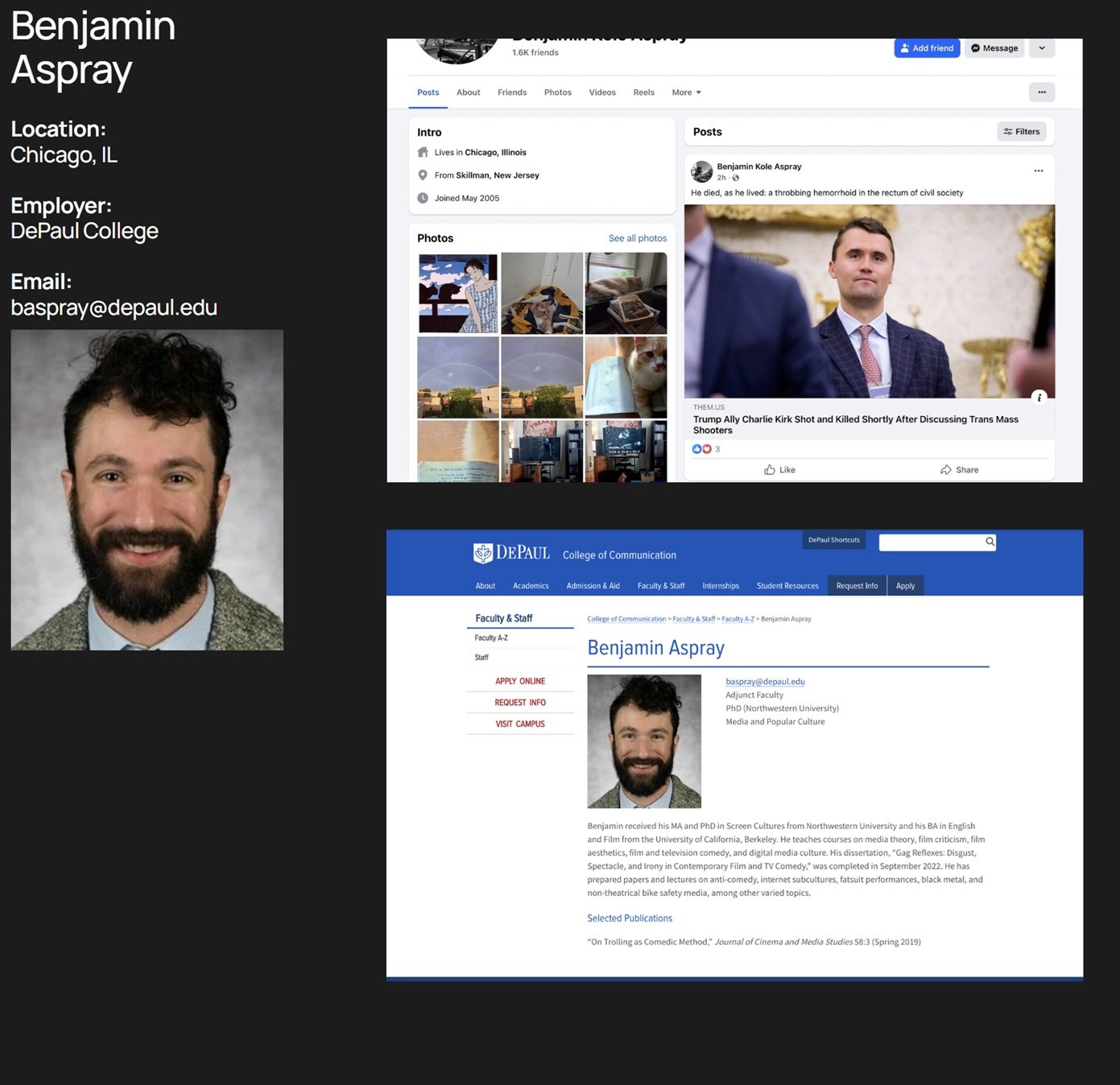
Task: Open Faculty & Staff in the blue navigation bar
Action: pyautogui.click(x=661, y=586)
